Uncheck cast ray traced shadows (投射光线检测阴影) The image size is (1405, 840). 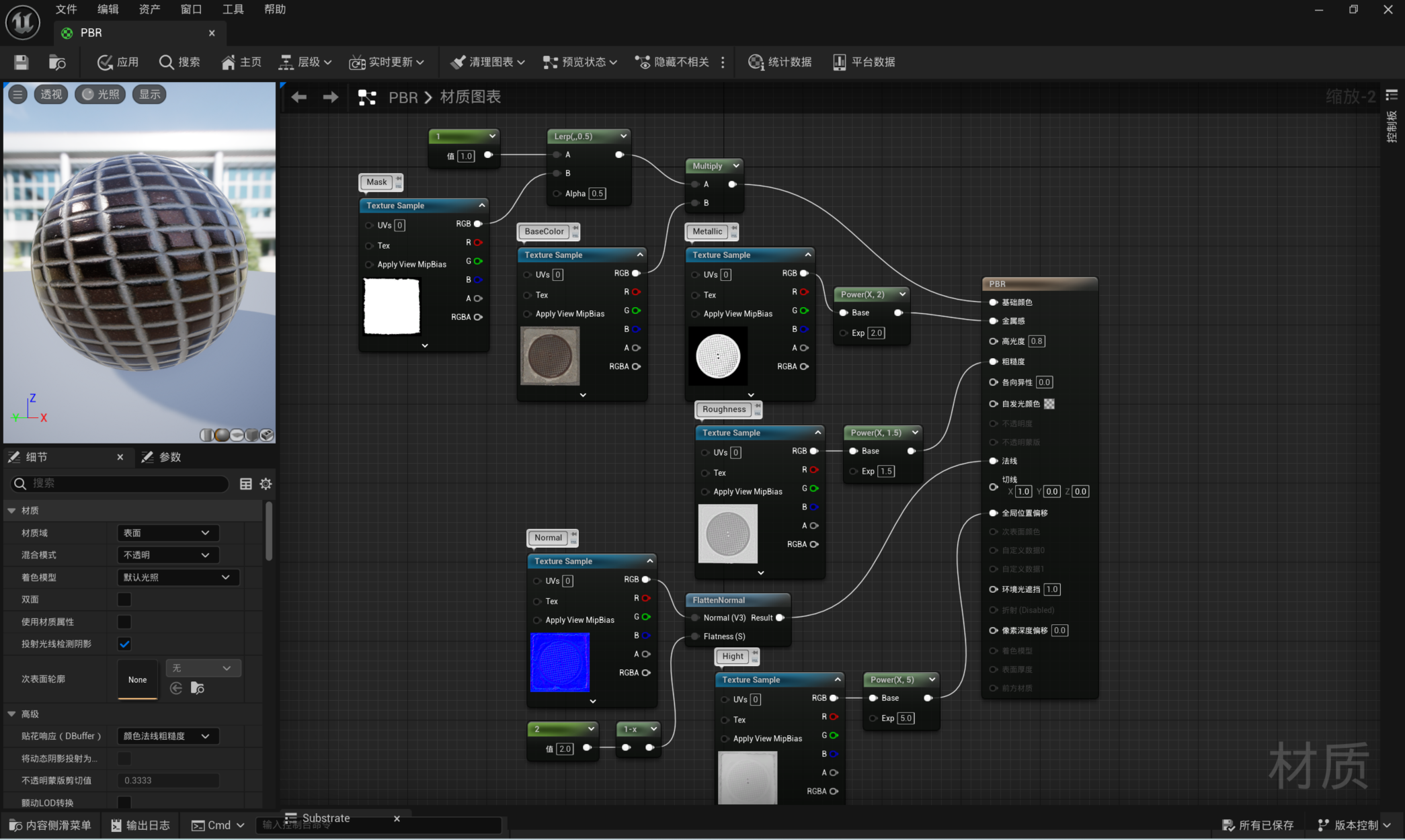[x=124, y=644]
